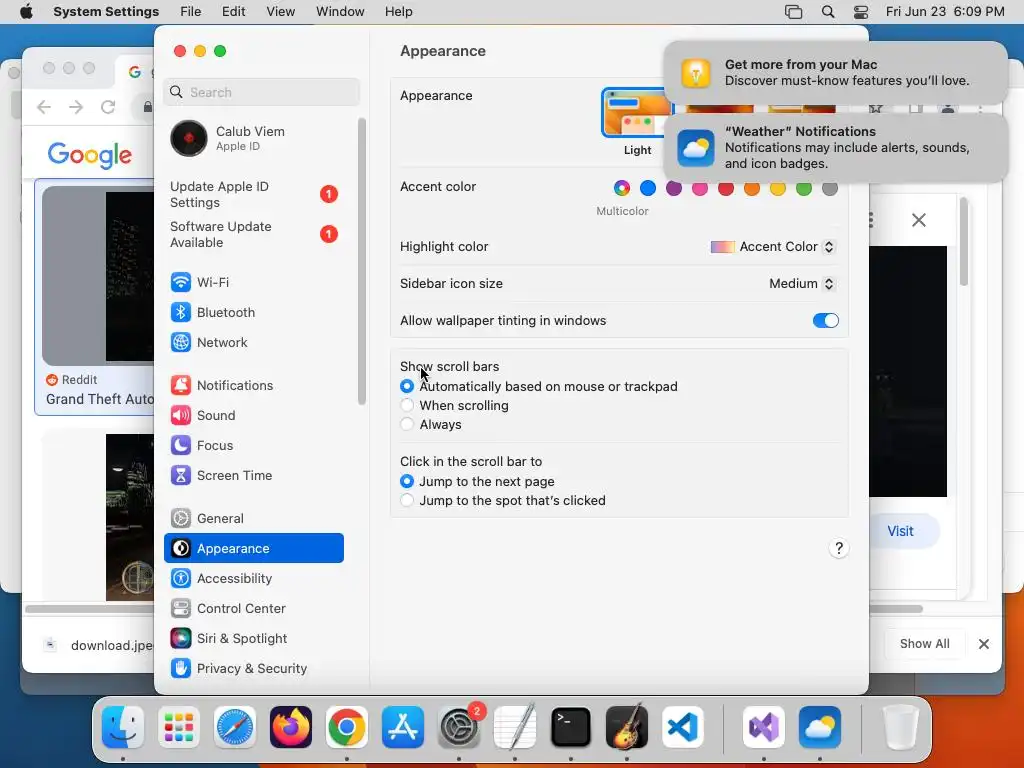The height and width of the screenshot is (768, 1024).
Task: Open Update Apple ID Settings
Action: click(253, 195)
